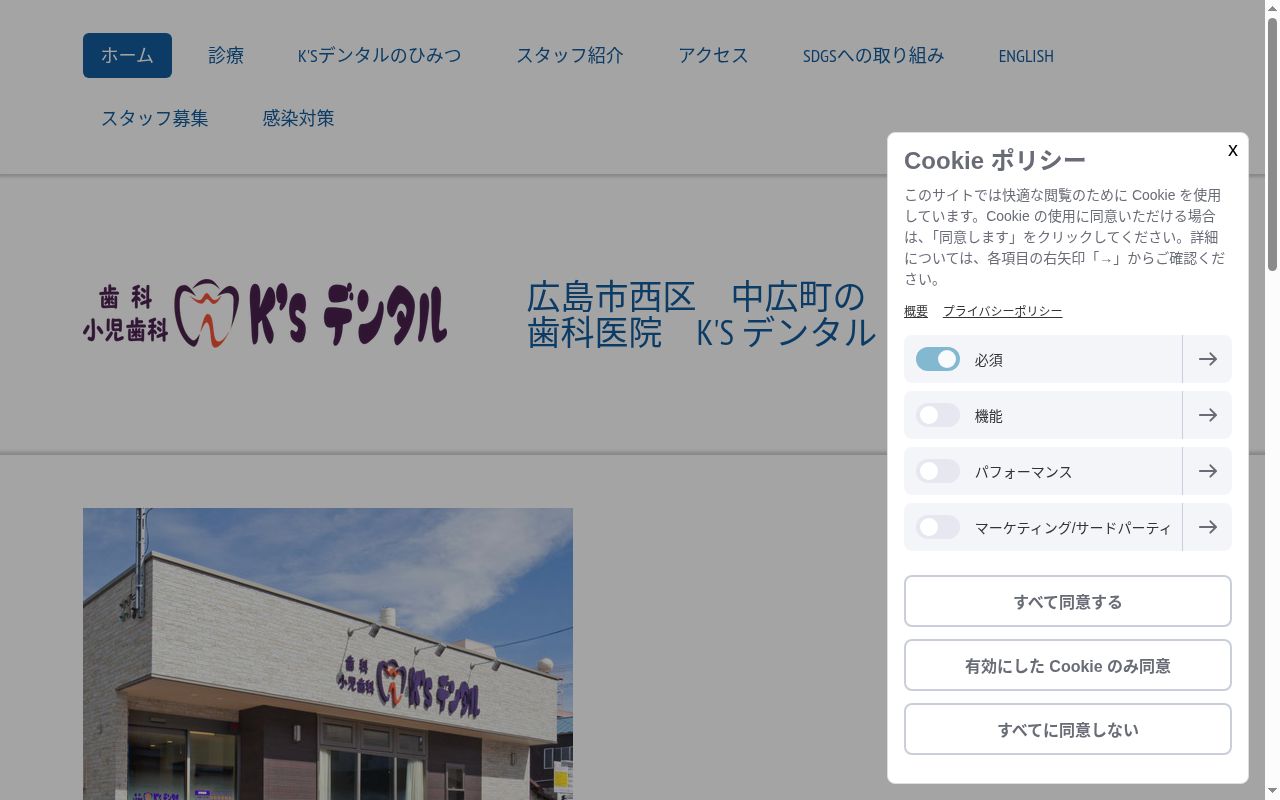Open the 概要 link
This screenshot has height=800, width=1280.
[x=916, y=311]
